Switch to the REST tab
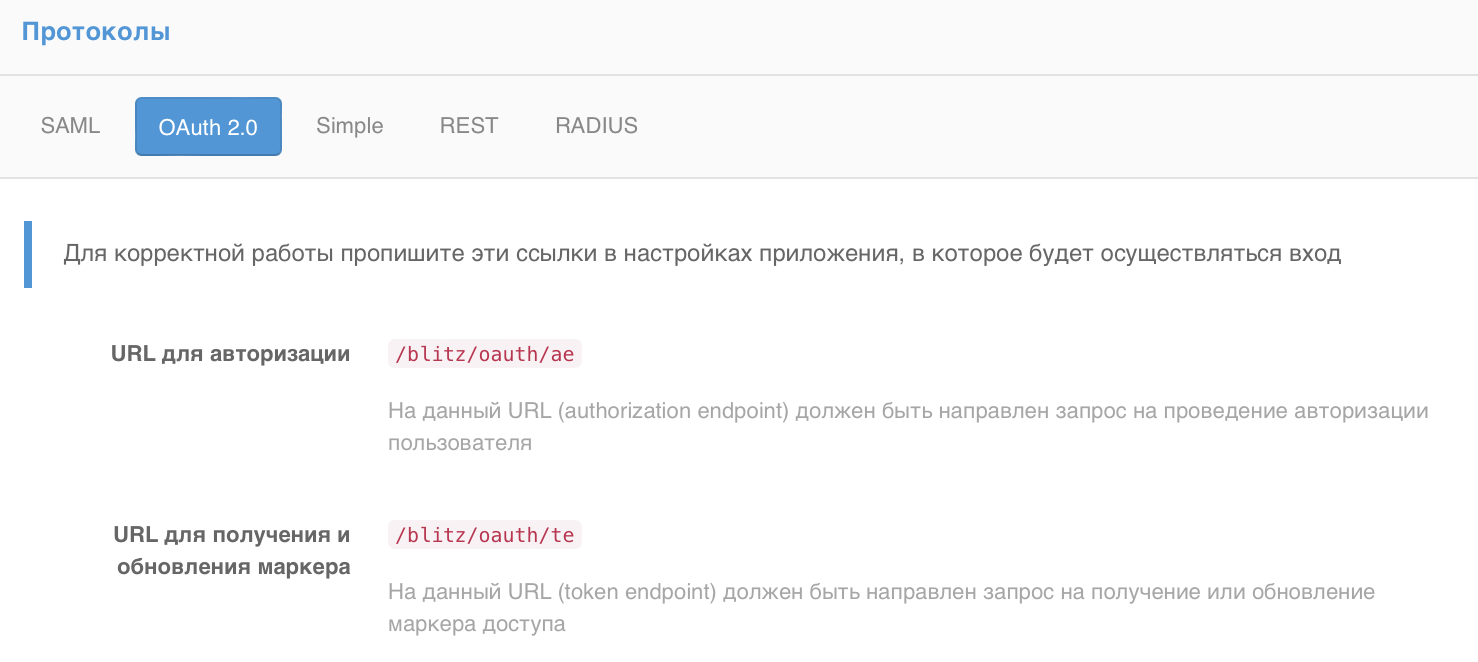This screenshot has width=1478, height=662. coord(468,125)
